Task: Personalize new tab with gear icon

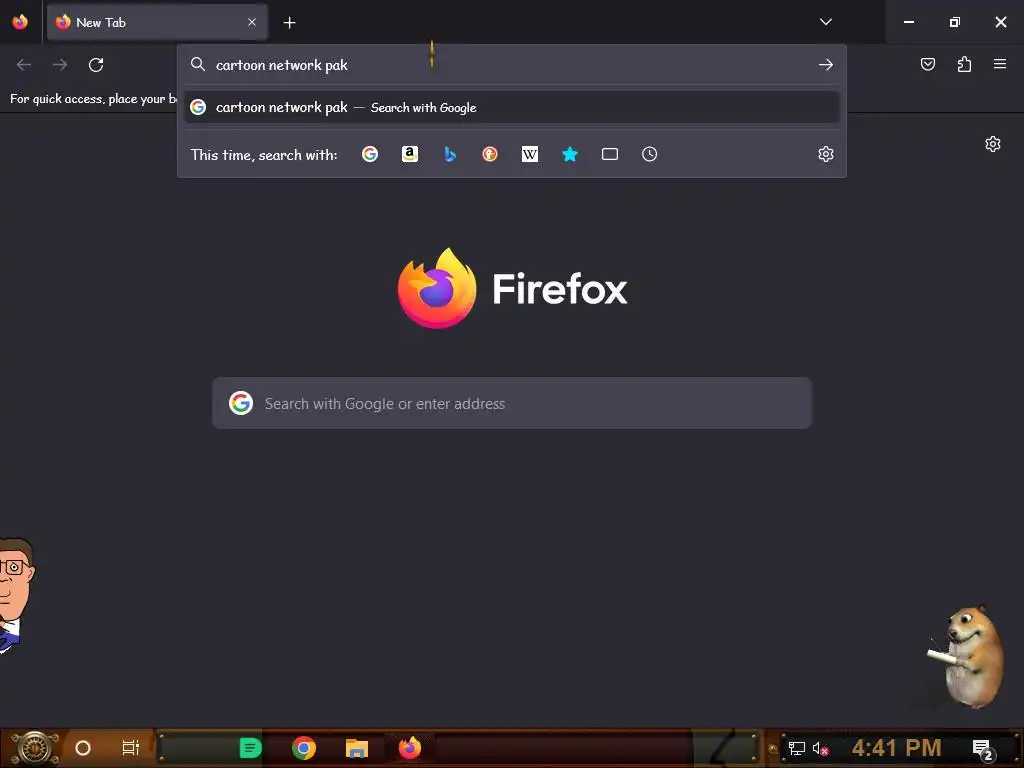Action: [x=993, y=144]
